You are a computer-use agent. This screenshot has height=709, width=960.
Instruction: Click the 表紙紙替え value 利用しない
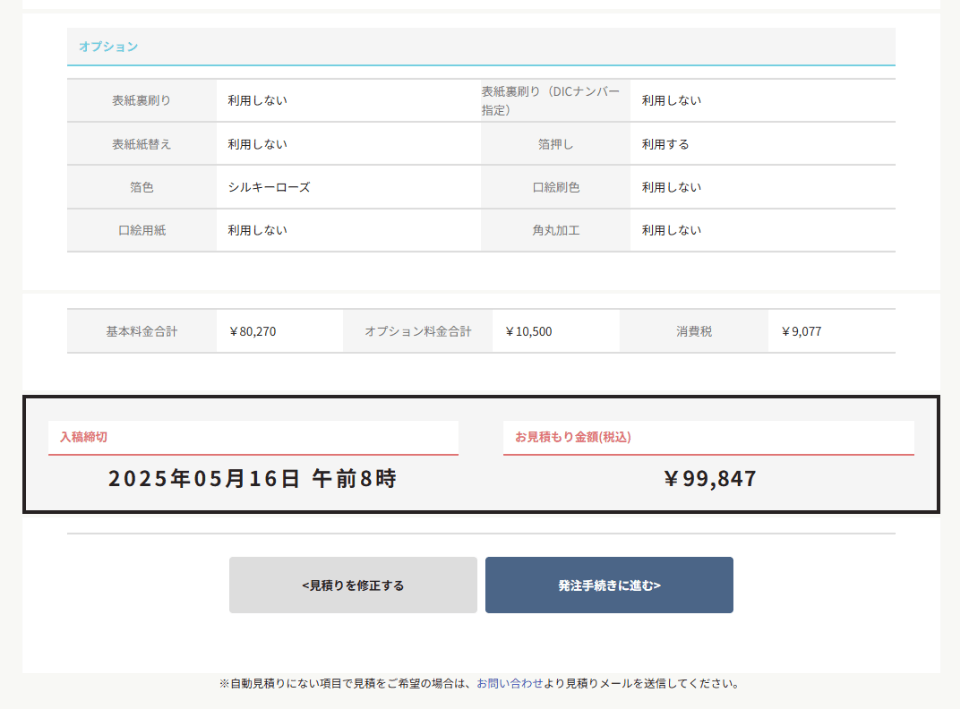click(257, 144)
